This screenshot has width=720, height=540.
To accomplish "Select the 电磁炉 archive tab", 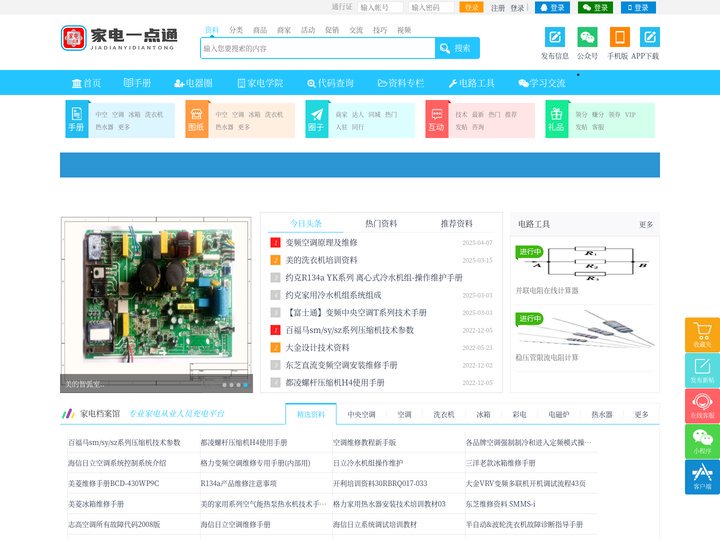I will coord(559,414).
